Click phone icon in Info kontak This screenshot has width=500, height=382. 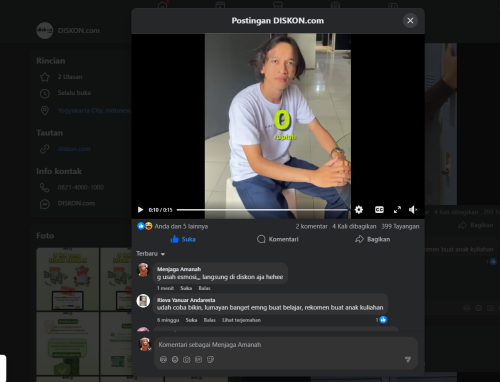pyautogui.click(x=45, y=188)
